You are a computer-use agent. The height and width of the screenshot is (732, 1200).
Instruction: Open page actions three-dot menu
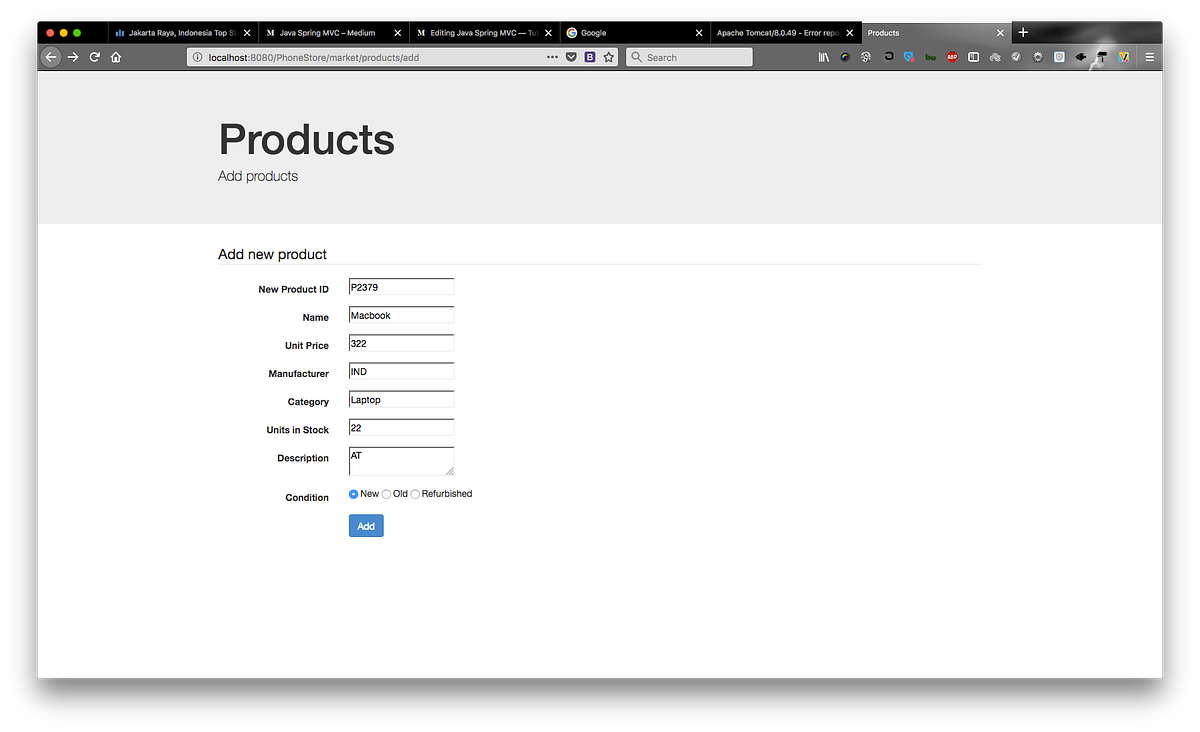(552, 57)
